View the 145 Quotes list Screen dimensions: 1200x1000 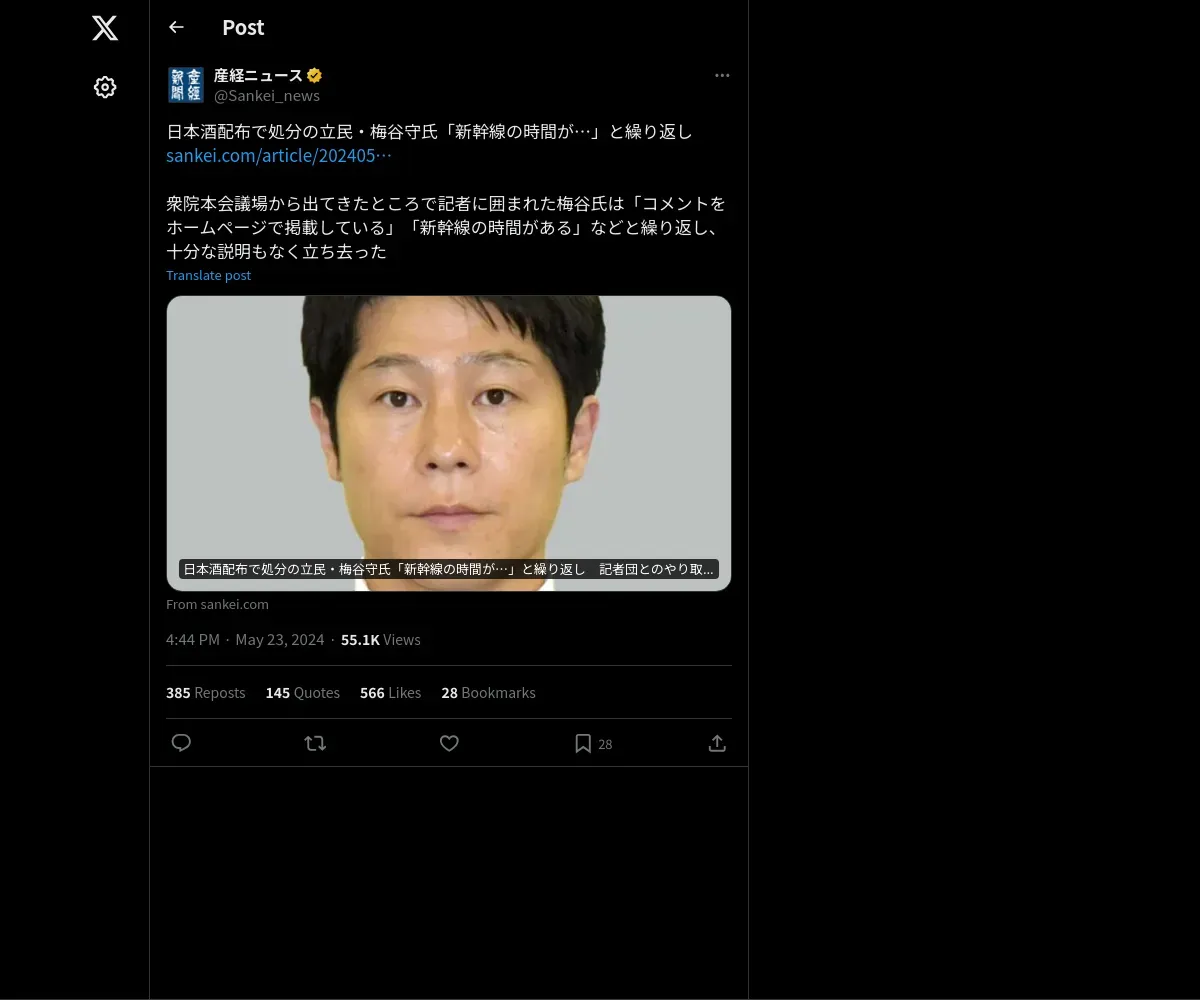(x=303, y=693)
